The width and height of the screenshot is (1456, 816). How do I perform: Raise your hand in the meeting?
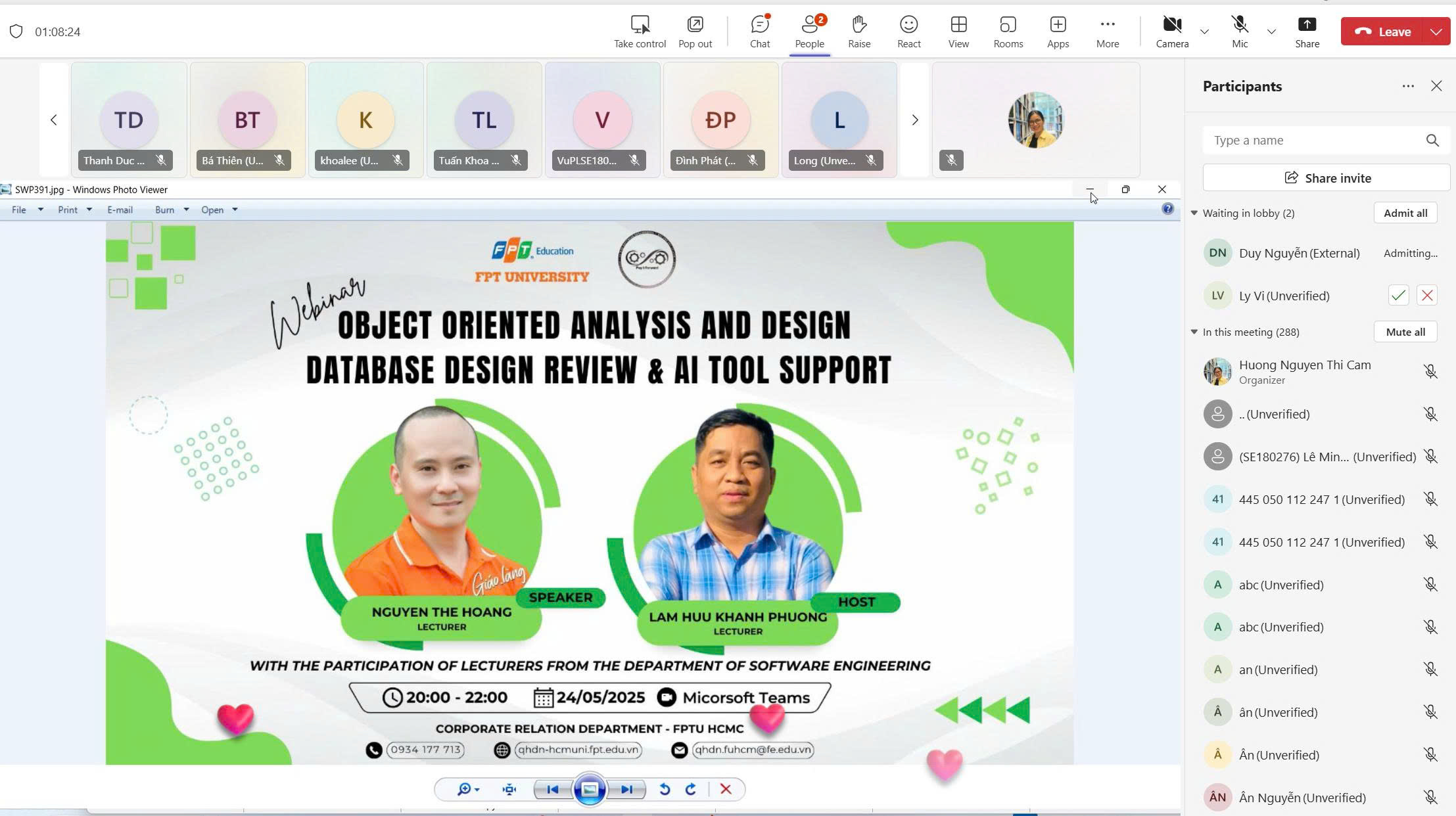[x=858, y=31]
